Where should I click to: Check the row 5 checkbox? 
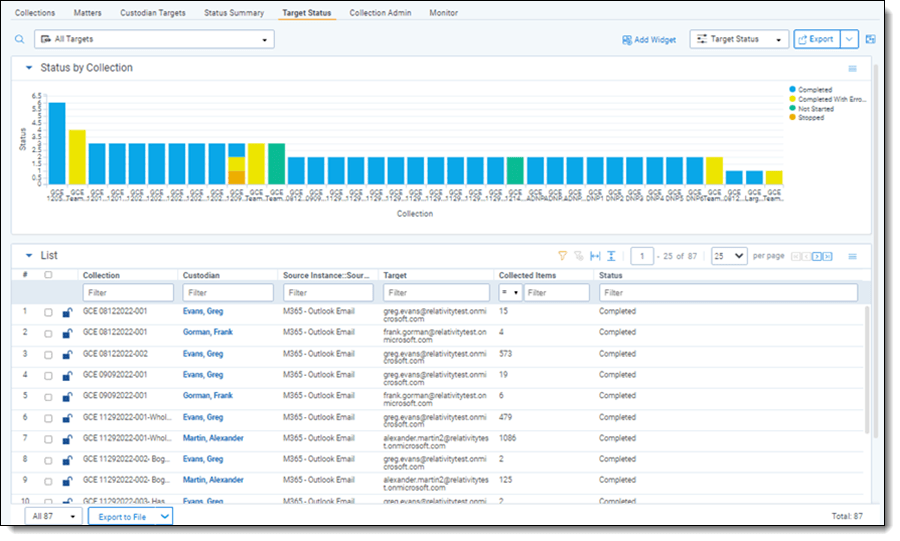(48, 398)
